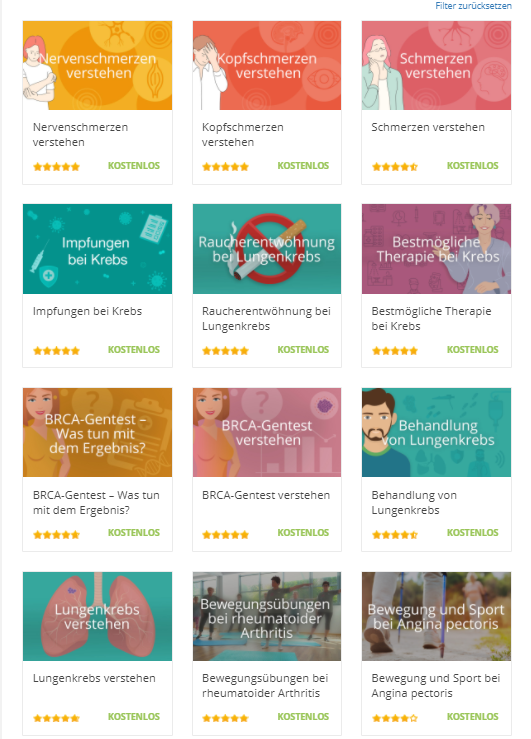Image resolution: width=531 pixels, height=739 pixels.
Task: Open the Kopfschmerzen verstehen course image
Action: 267,66
